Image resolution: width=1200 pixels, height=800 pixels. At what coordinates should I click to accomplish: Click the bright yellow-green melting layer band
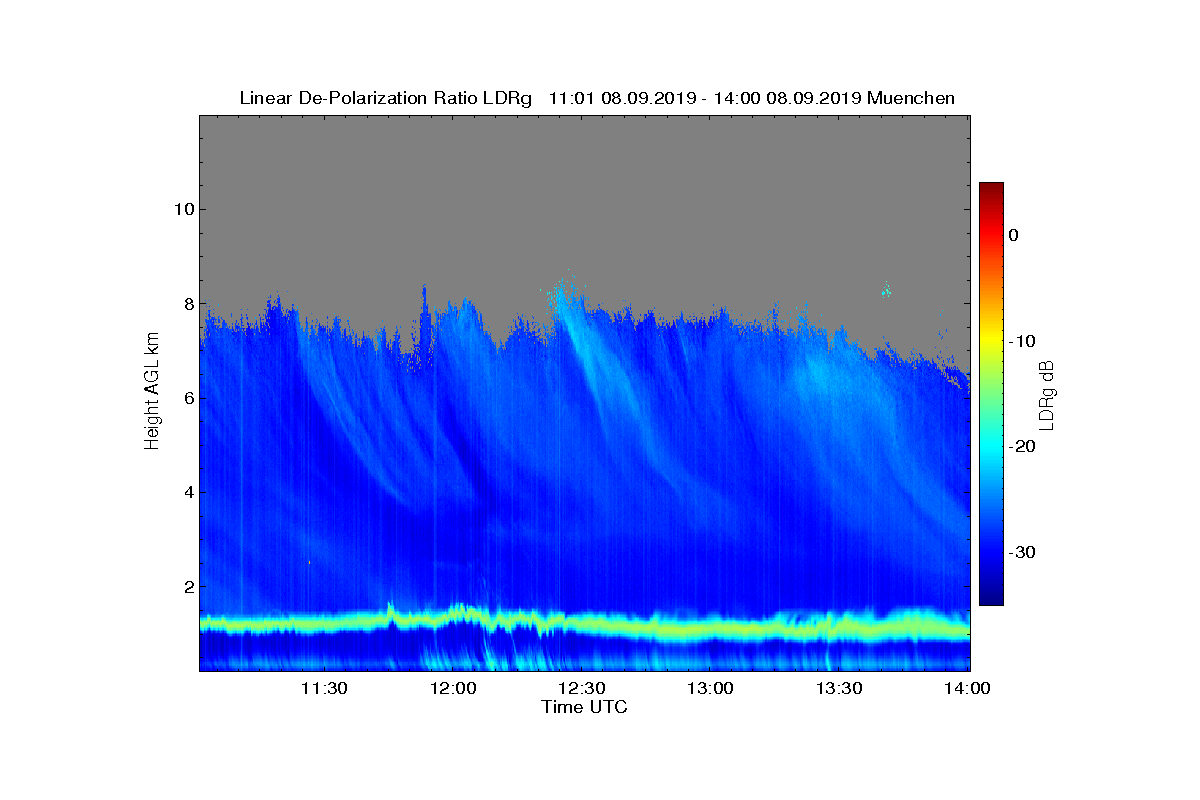(585, 625)
